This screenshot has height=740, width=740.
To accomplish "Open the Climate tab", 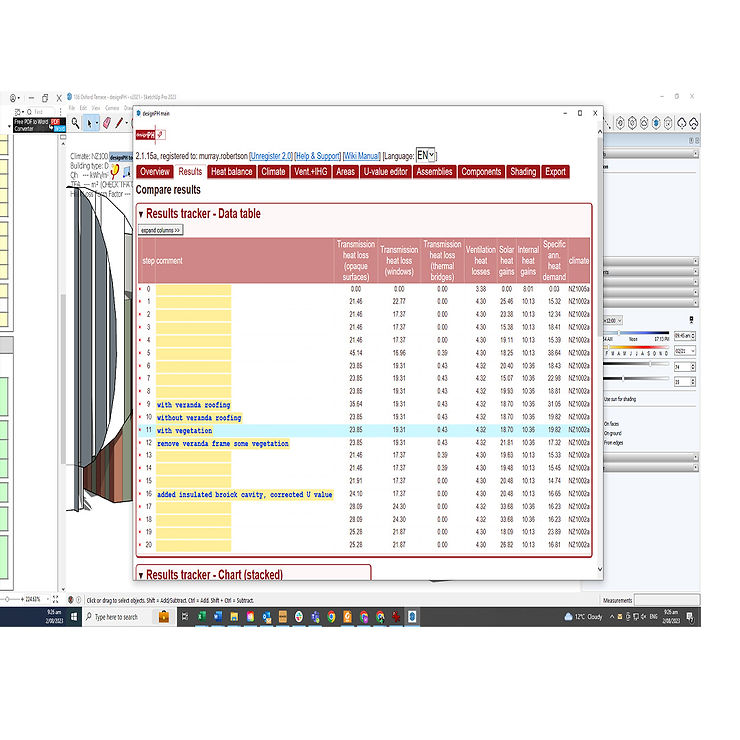I will tap(273, 172).
